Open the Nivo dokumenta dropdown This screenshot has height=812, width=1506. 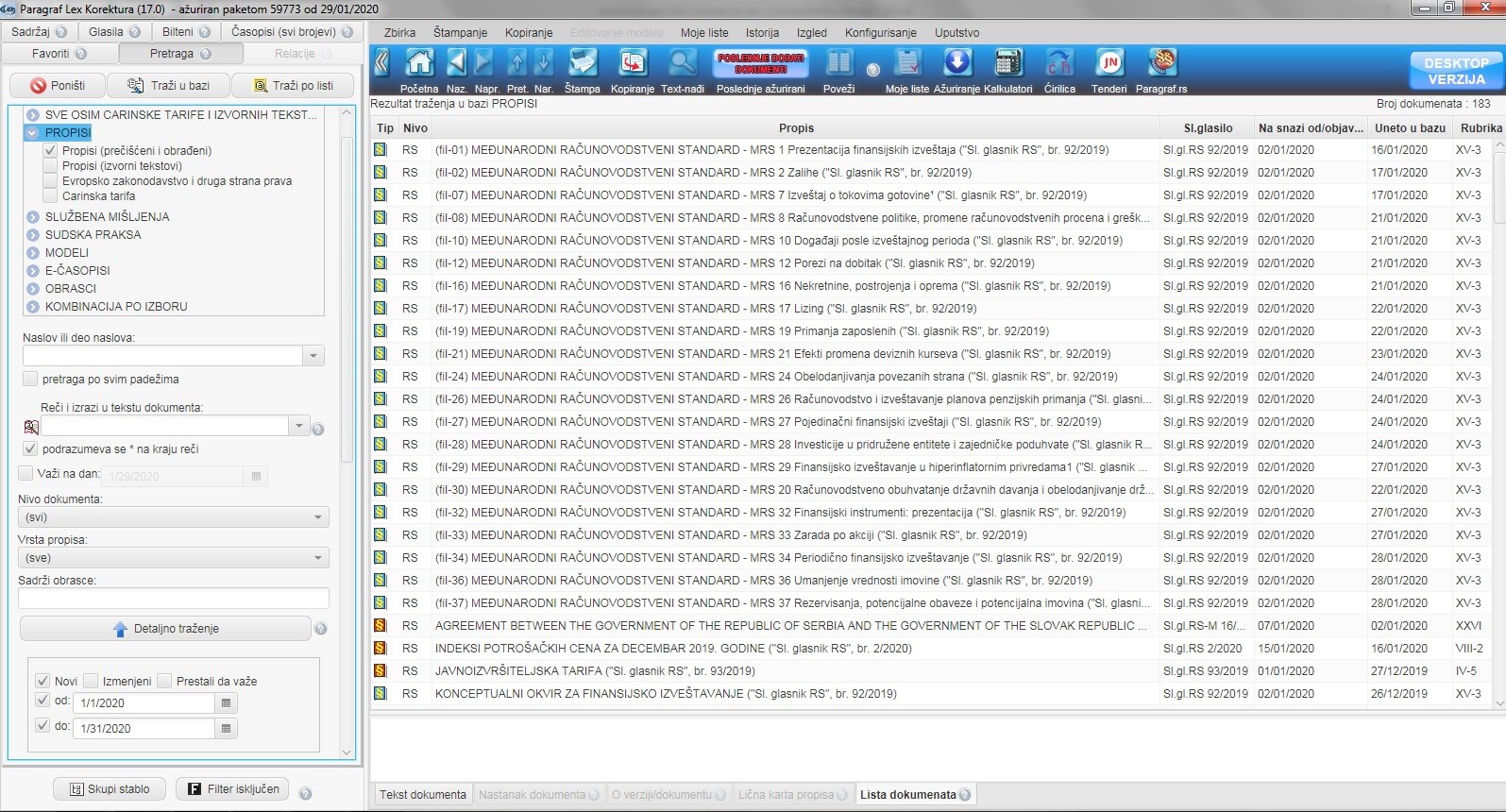pyautogui.click(x=173, y=517)
